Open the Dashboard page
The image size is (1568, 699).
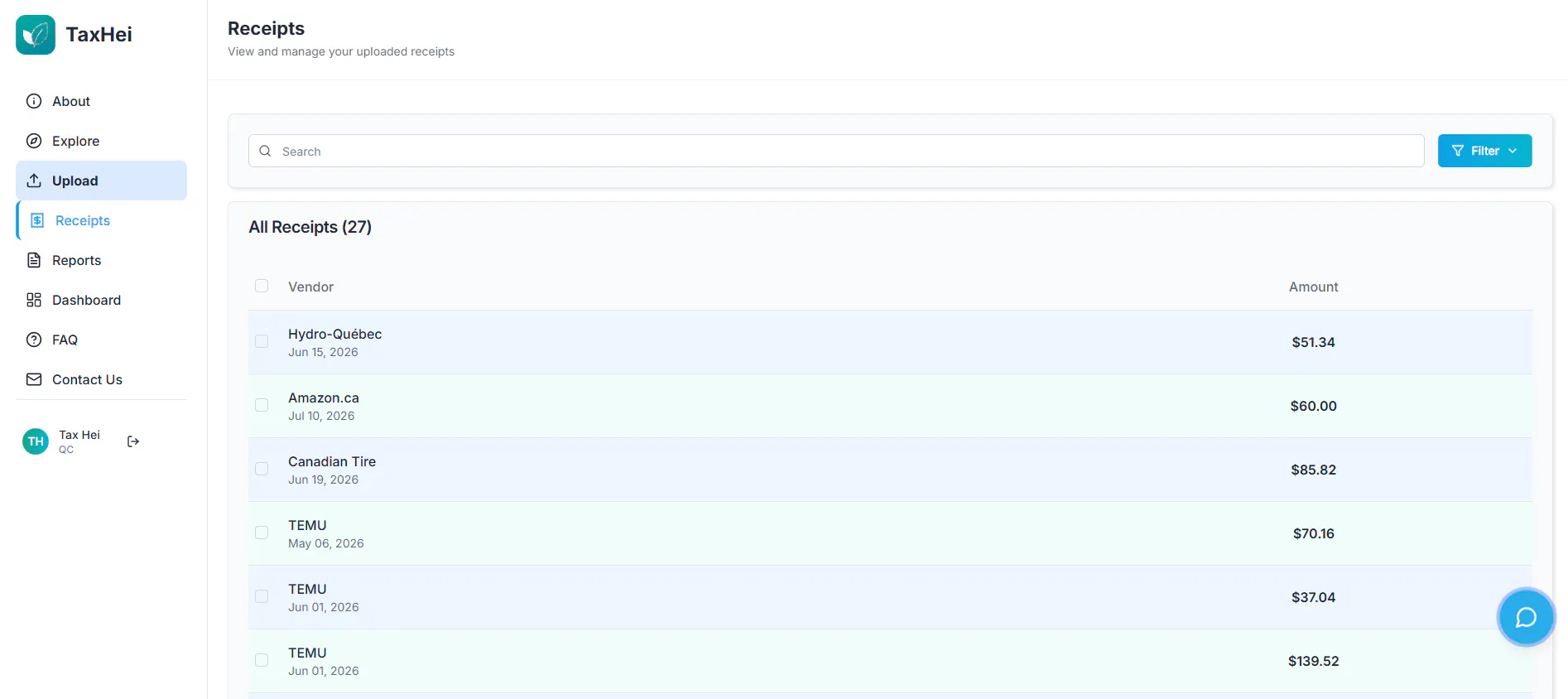101,300
